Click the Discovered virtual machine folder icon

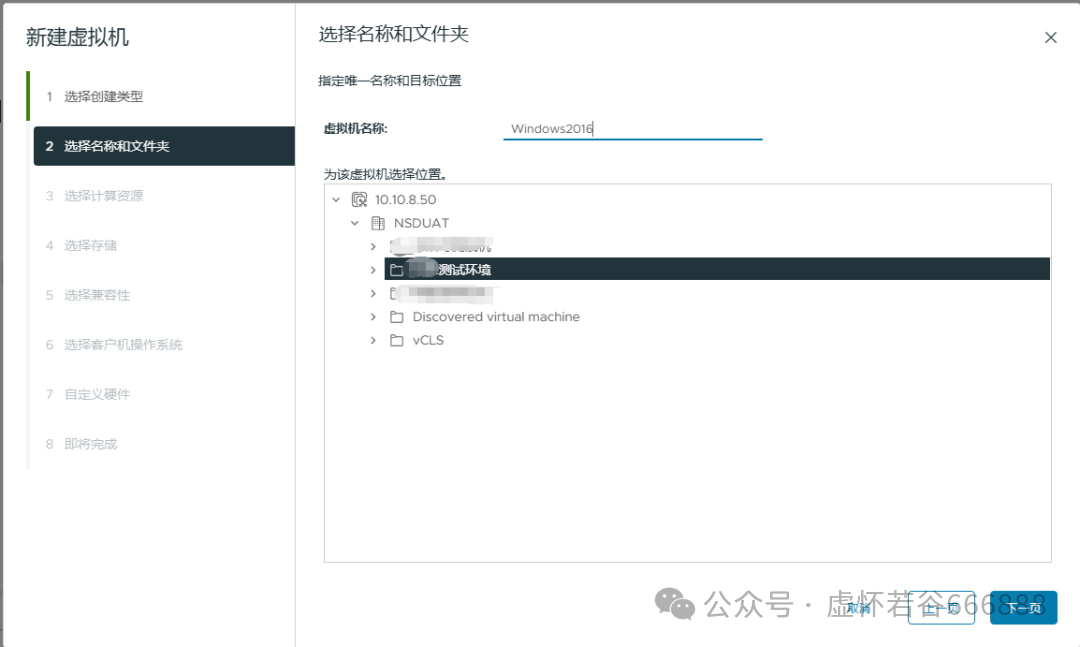click(397, 317)
